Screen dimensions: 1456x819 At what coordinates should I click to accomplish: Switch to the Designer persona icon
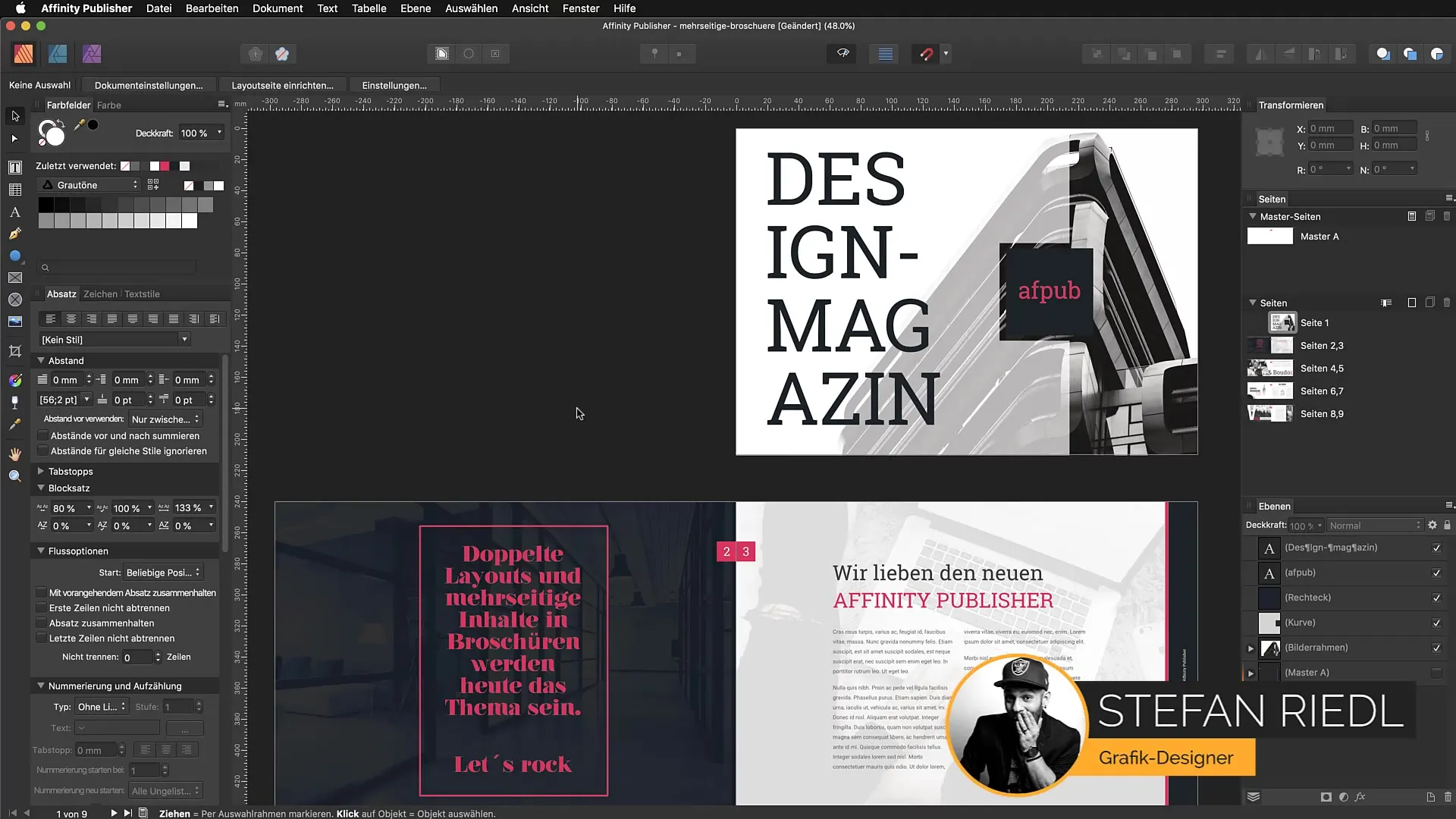[58, 54]
